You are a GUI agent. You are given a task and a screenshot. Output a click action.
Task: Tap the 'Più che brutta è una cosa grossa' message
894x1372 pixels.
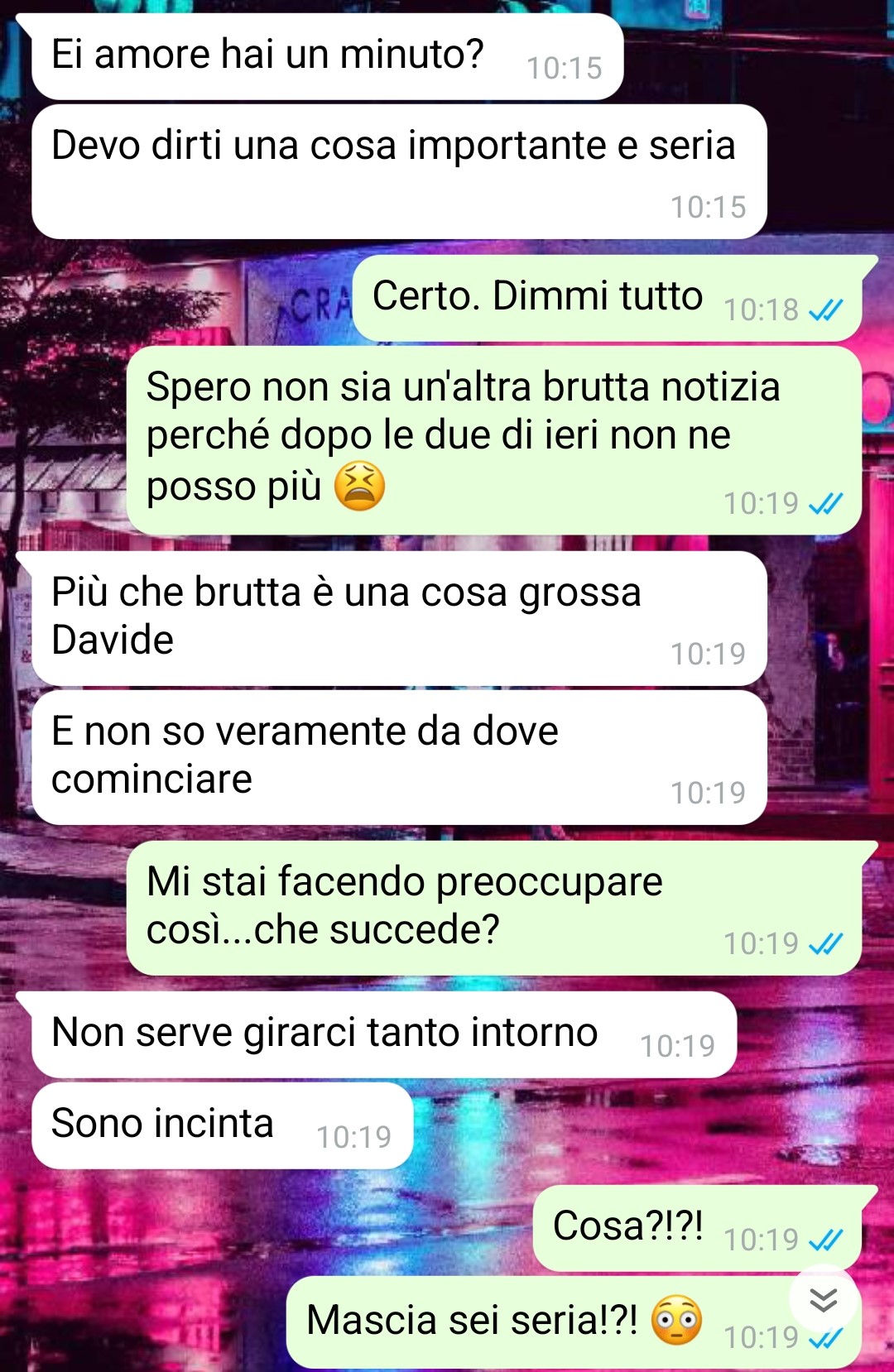(399, 618)
